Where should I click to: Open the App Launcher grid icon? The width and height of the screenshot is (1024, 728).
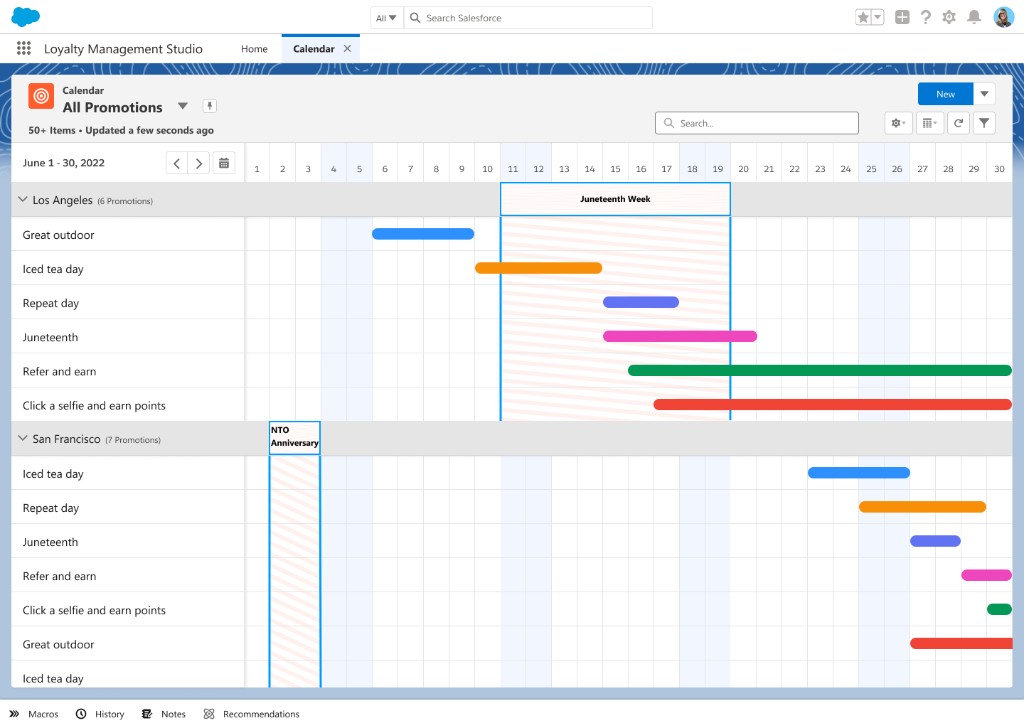coord(24,48)
